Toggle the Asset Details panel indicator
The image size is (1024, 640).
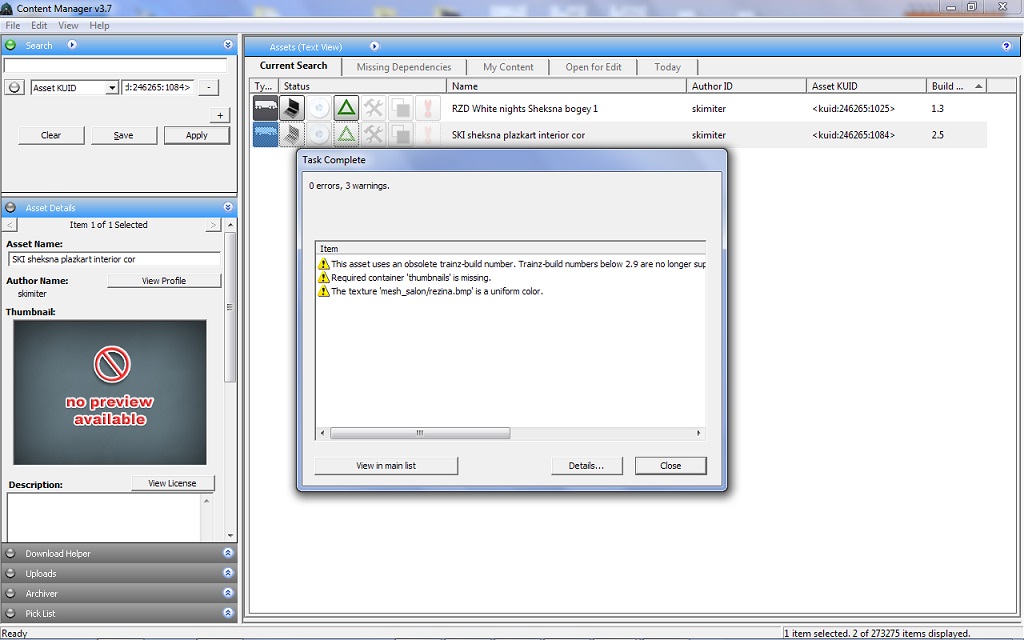tap(11, 208)
